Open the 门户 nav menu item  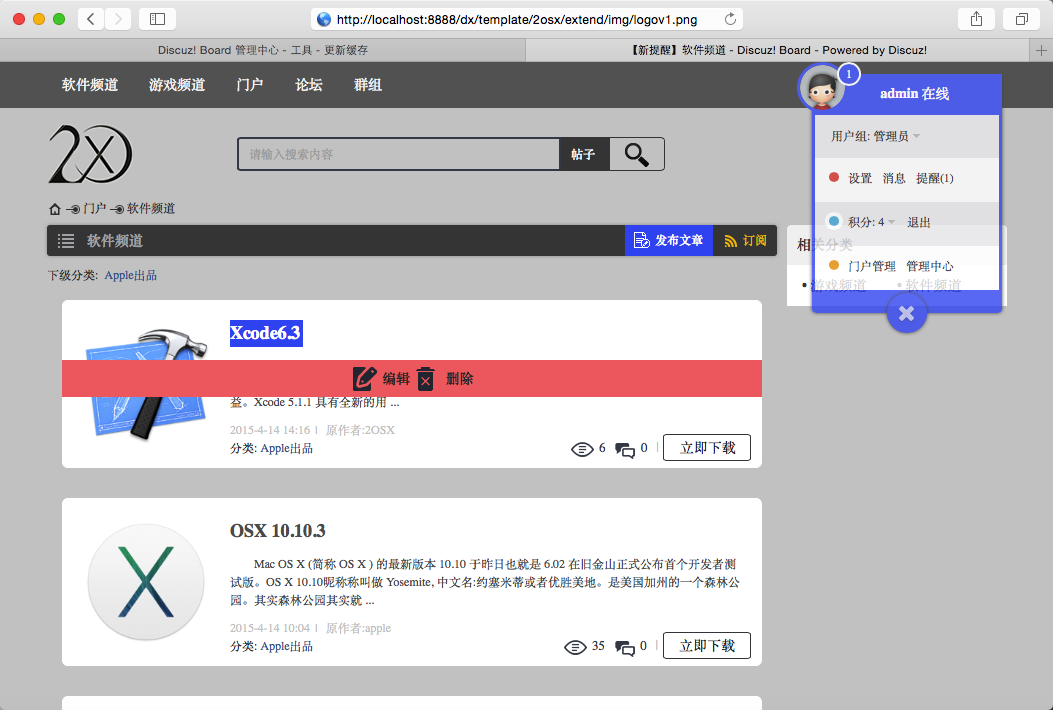(x=250, y=85)
